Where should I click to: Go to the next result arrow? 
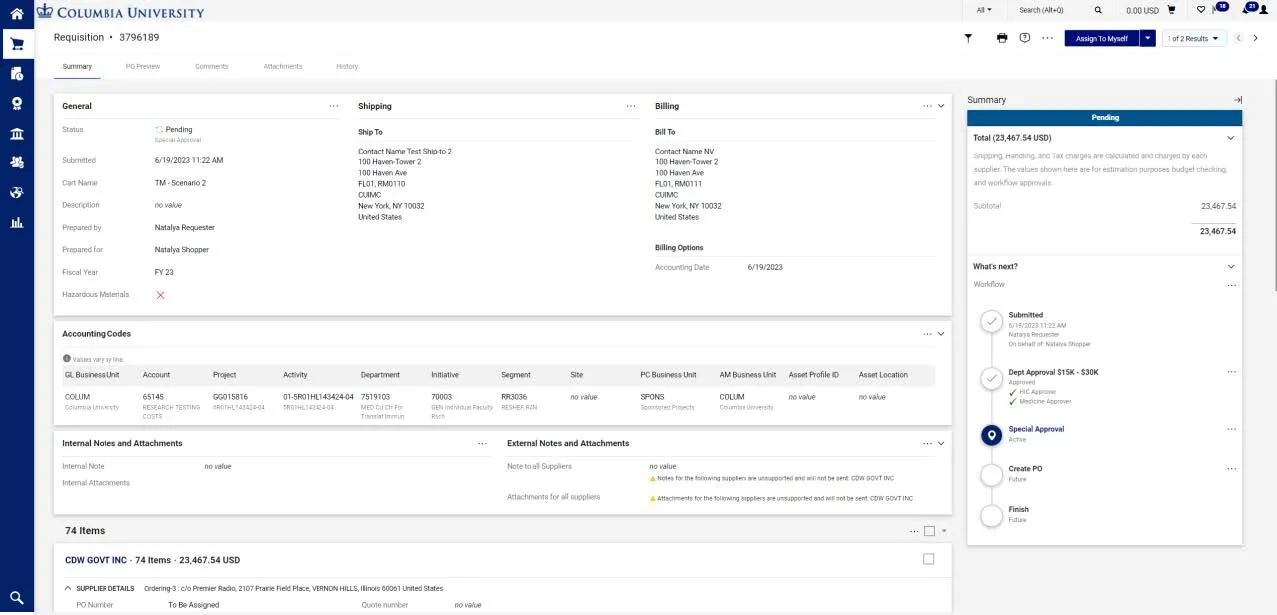[1256, 38]
